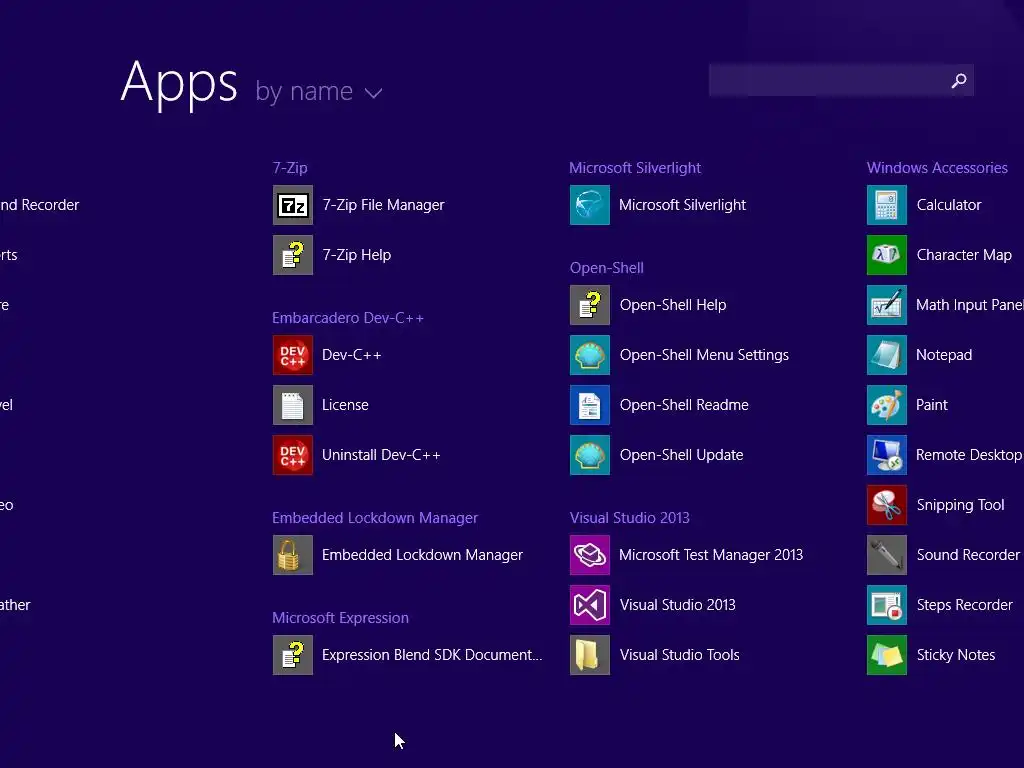Click the Embedded Lockdown Manager group header
The width and height of the screenshot is (1024, 768).
(x=375, y=518)
